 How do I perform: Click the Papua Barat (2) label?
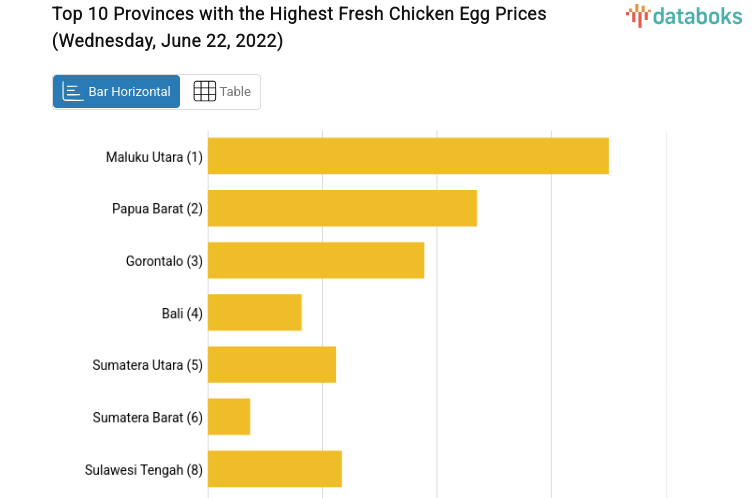point(157,209)
